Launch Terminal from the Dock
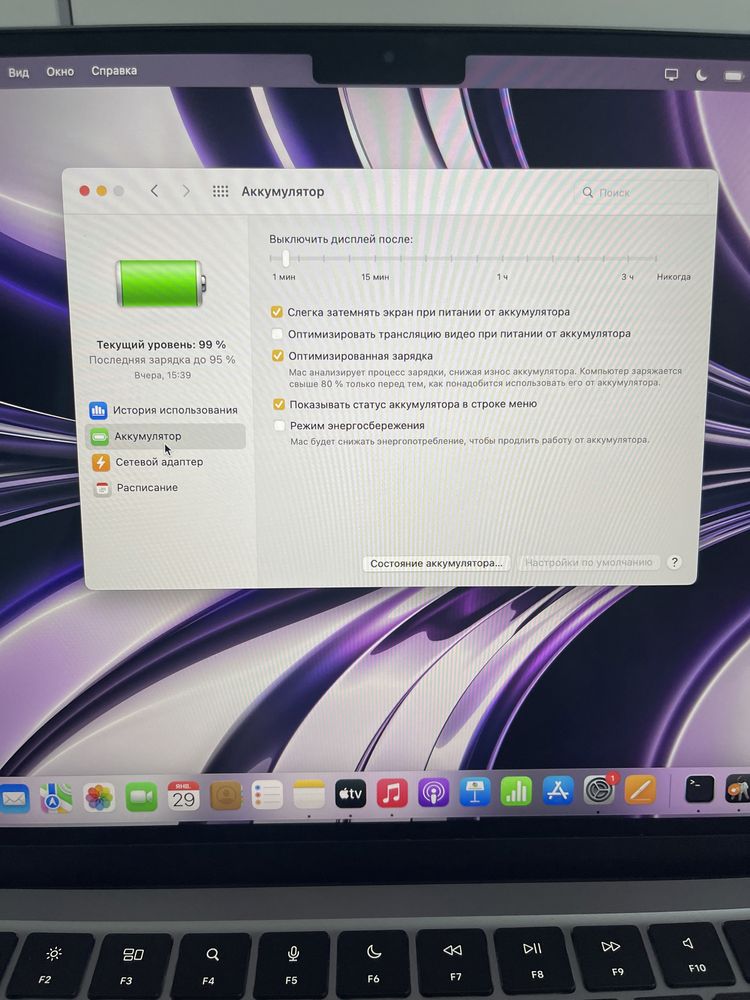 (699, 789)
